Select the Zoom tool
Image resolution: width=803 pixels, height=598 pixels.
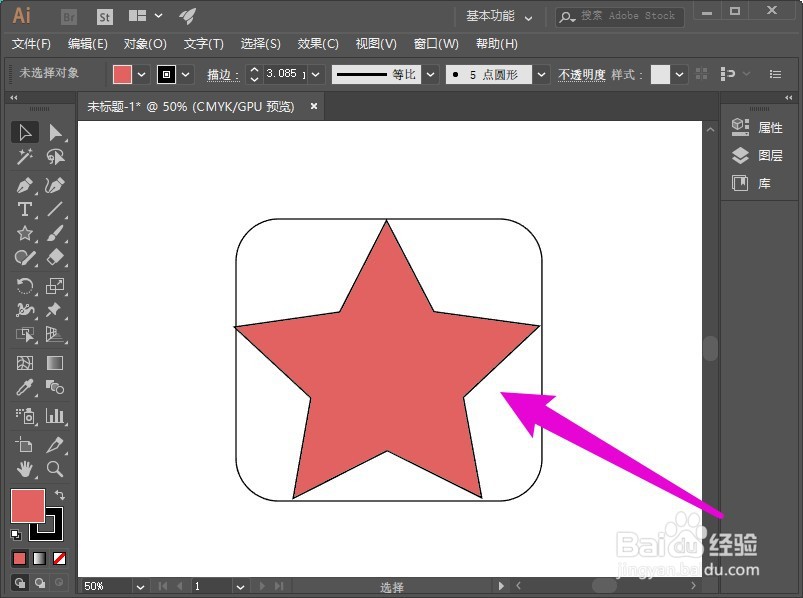(x=55, y=468)
